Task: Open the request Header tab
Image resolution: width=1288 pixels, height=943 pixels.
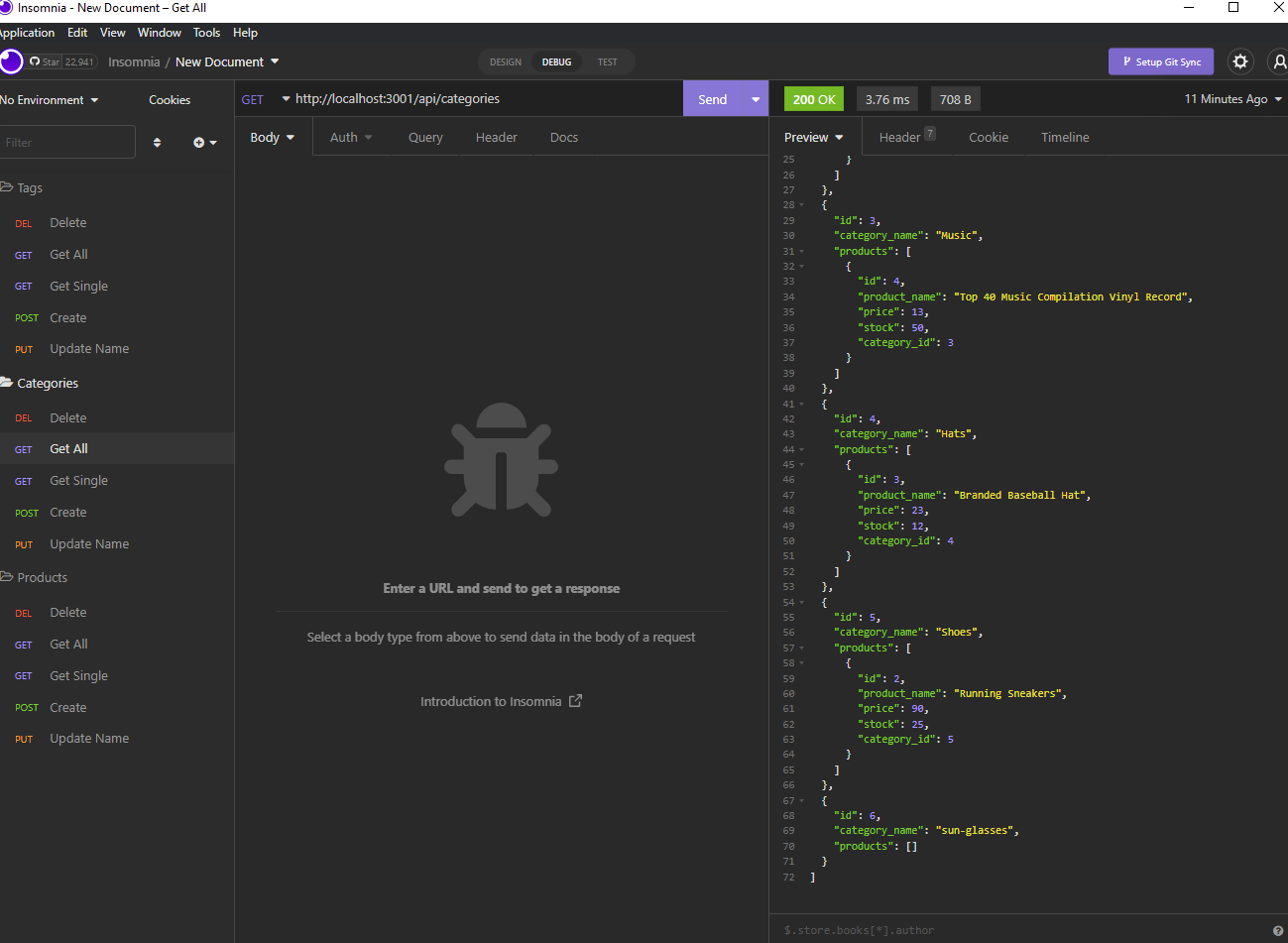Action: [x=496, y=138]
